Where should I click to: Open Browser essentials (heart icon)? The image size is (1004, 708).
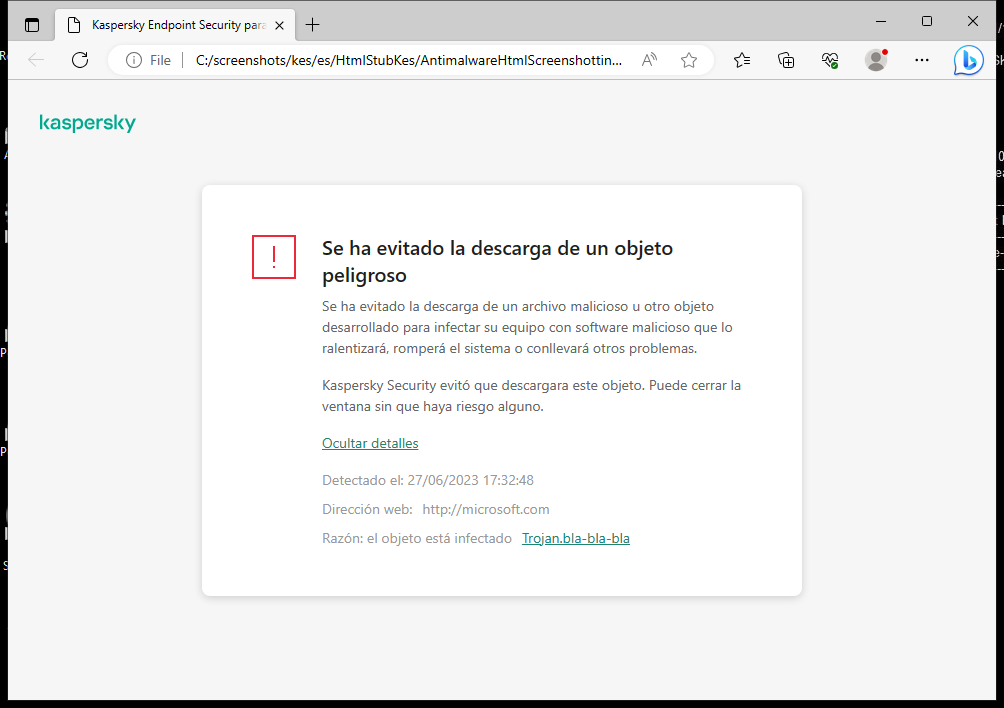click(830, 60)
